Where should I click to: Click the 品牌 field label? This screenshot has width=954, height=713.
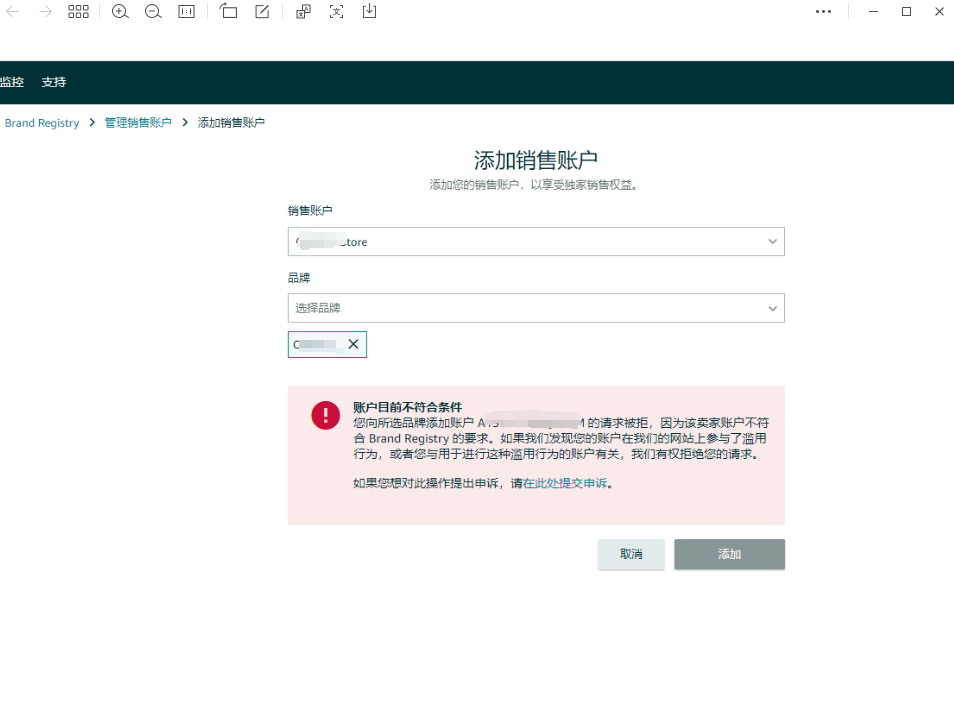[299, 278]
